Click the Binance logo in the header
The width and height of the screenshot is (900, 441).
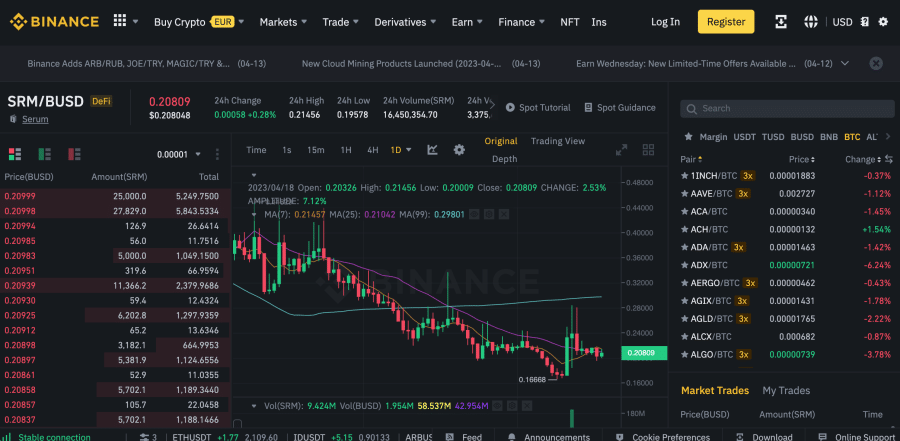coord(54,22)
